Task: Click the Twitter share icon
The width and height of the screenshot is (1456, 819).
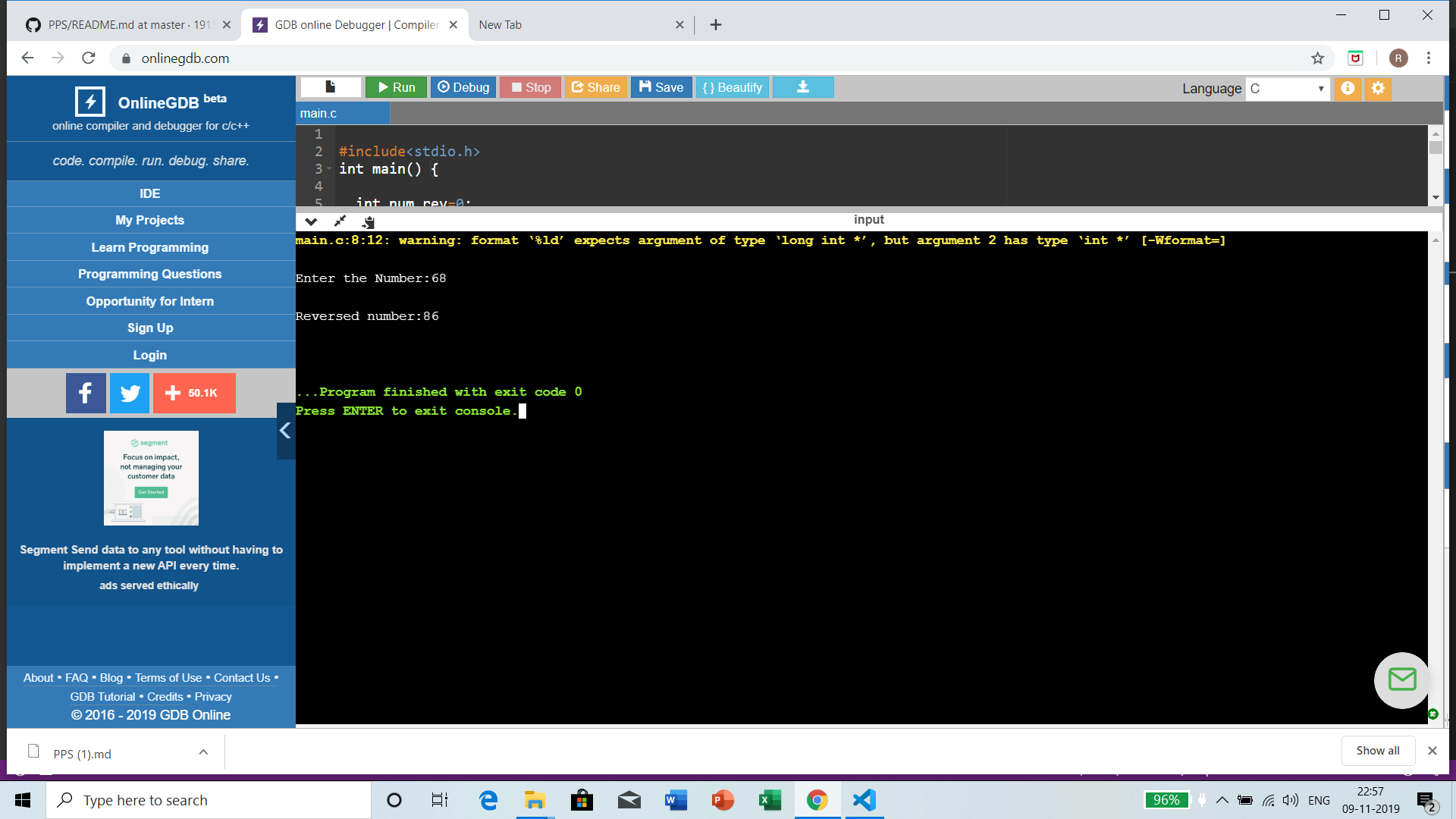Action: pyautogui.click(x=130, y=393)
